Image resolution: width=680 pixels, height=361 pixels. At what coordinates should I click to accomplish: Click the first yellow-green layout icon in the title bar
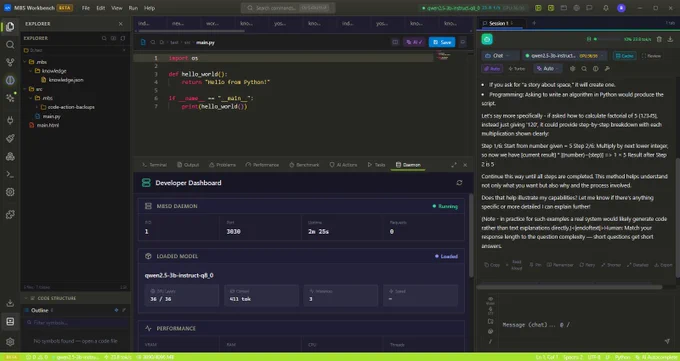[538, 8]
